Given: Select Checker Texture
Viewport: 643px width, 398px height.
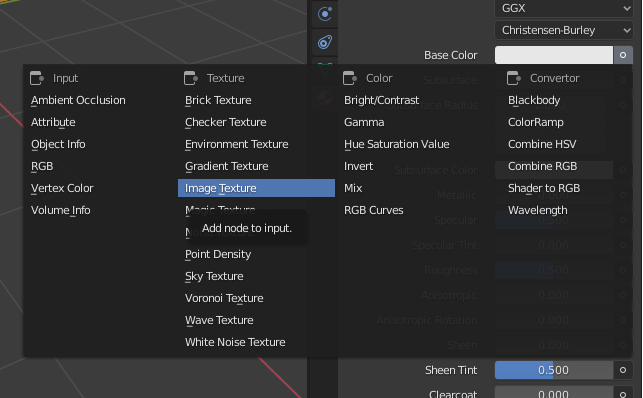Looking at the screenshot, I should [225, 122].
